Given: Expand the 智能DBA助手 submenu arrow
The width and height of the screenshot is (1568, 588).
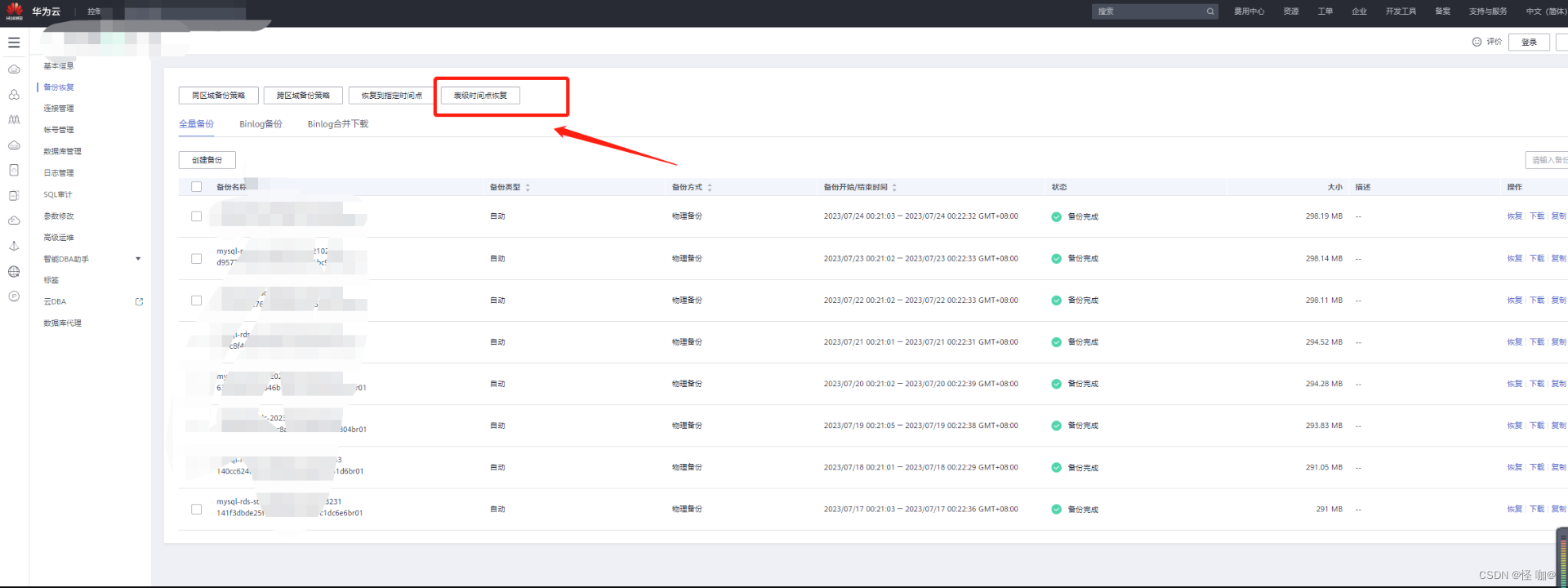Looking at the screenshot, I should pos(138,259).
